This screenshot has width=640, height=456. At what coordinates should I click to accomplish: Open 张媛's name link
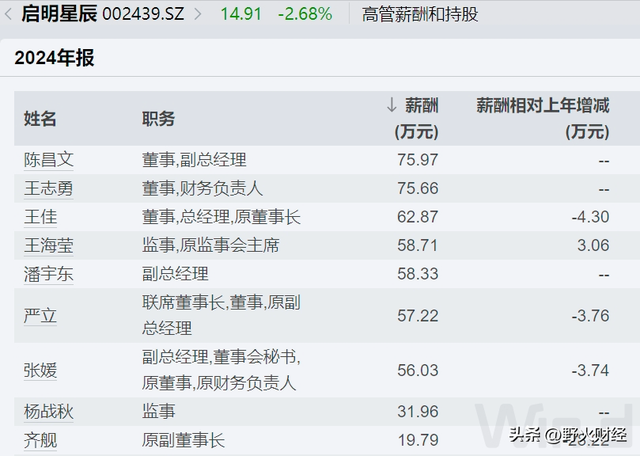coord(41,370)
